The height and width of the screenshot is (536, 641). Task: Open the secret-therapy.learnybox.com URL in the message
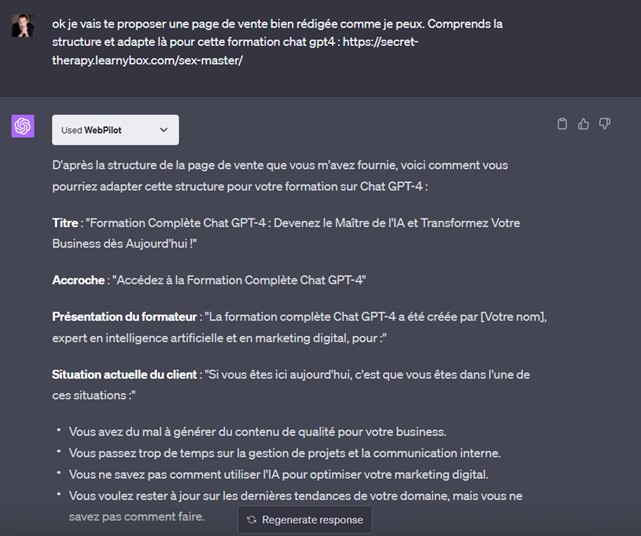point(235,51)
